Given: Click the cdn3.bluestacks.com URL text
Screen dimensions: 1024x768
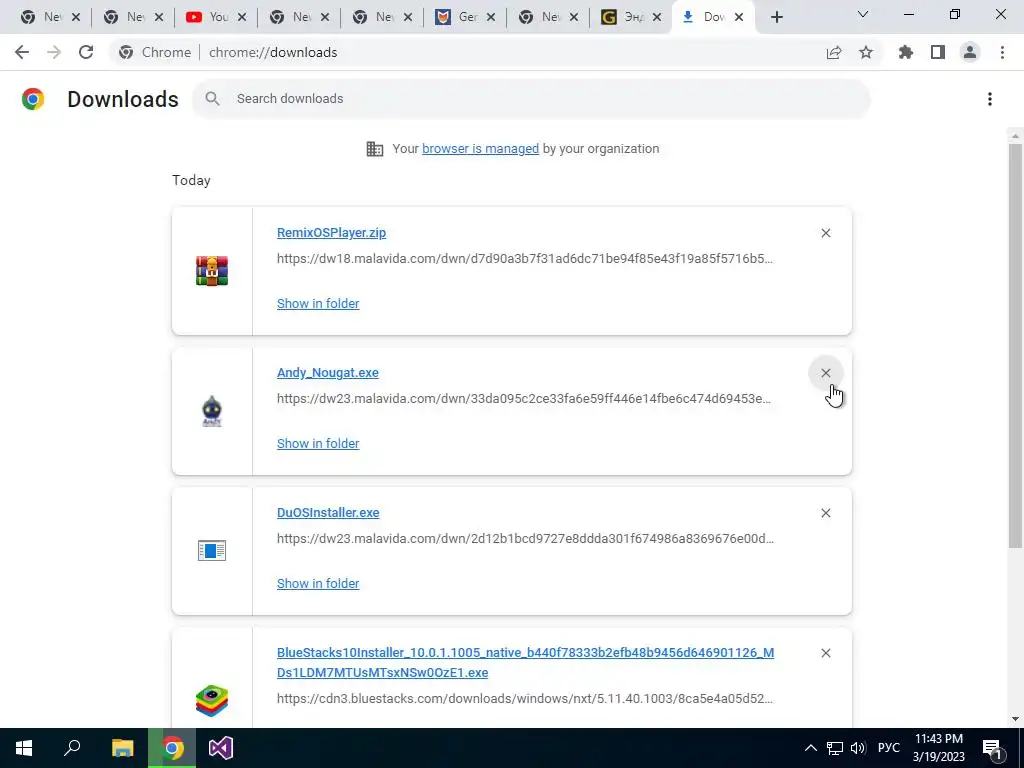Looking at the screenshot, I should [x=524, y=699].
